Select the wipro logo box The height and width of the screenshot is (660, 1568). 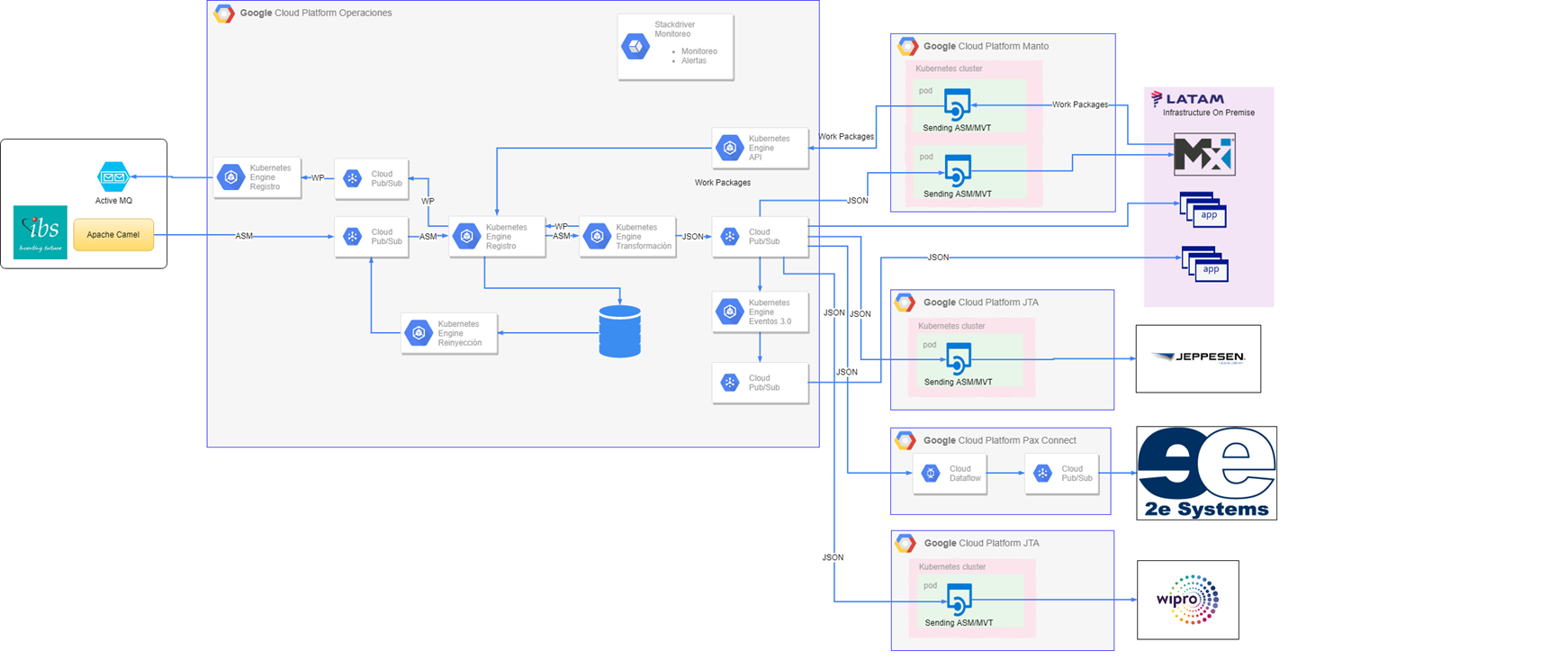[x=1187, y=600]
